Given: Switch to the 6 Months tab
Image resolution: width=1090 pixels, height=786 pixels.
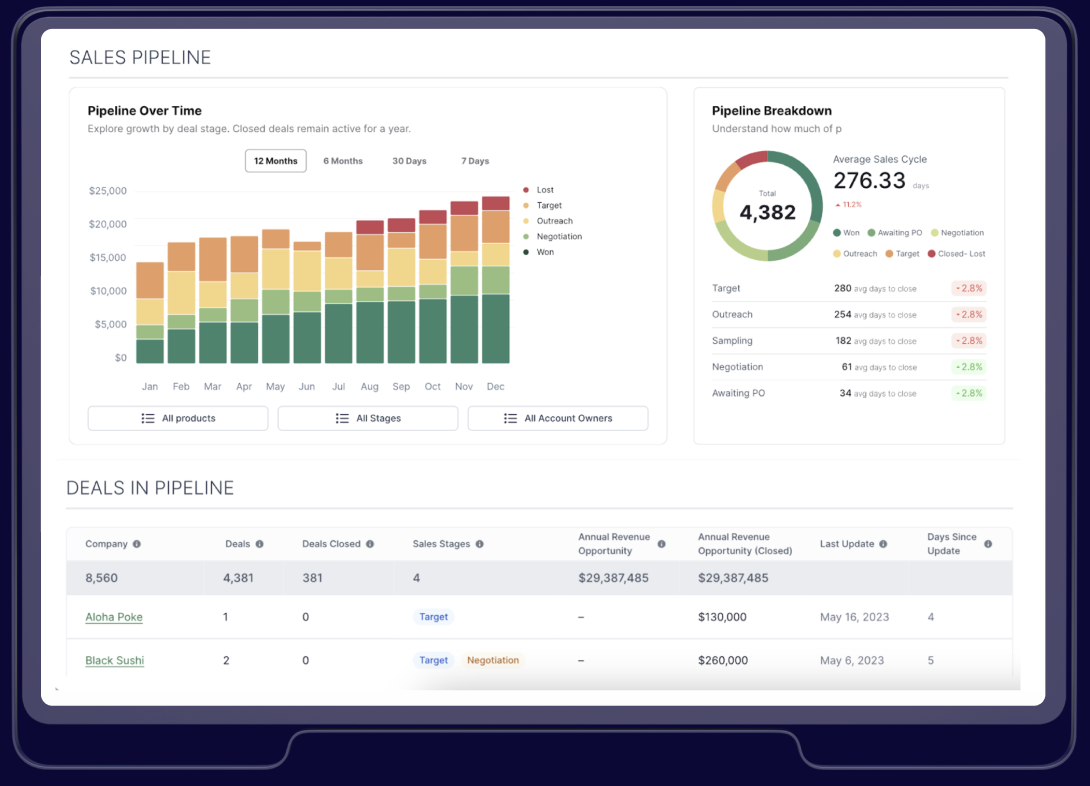Looking at the screenshot, I should (343, 161).
